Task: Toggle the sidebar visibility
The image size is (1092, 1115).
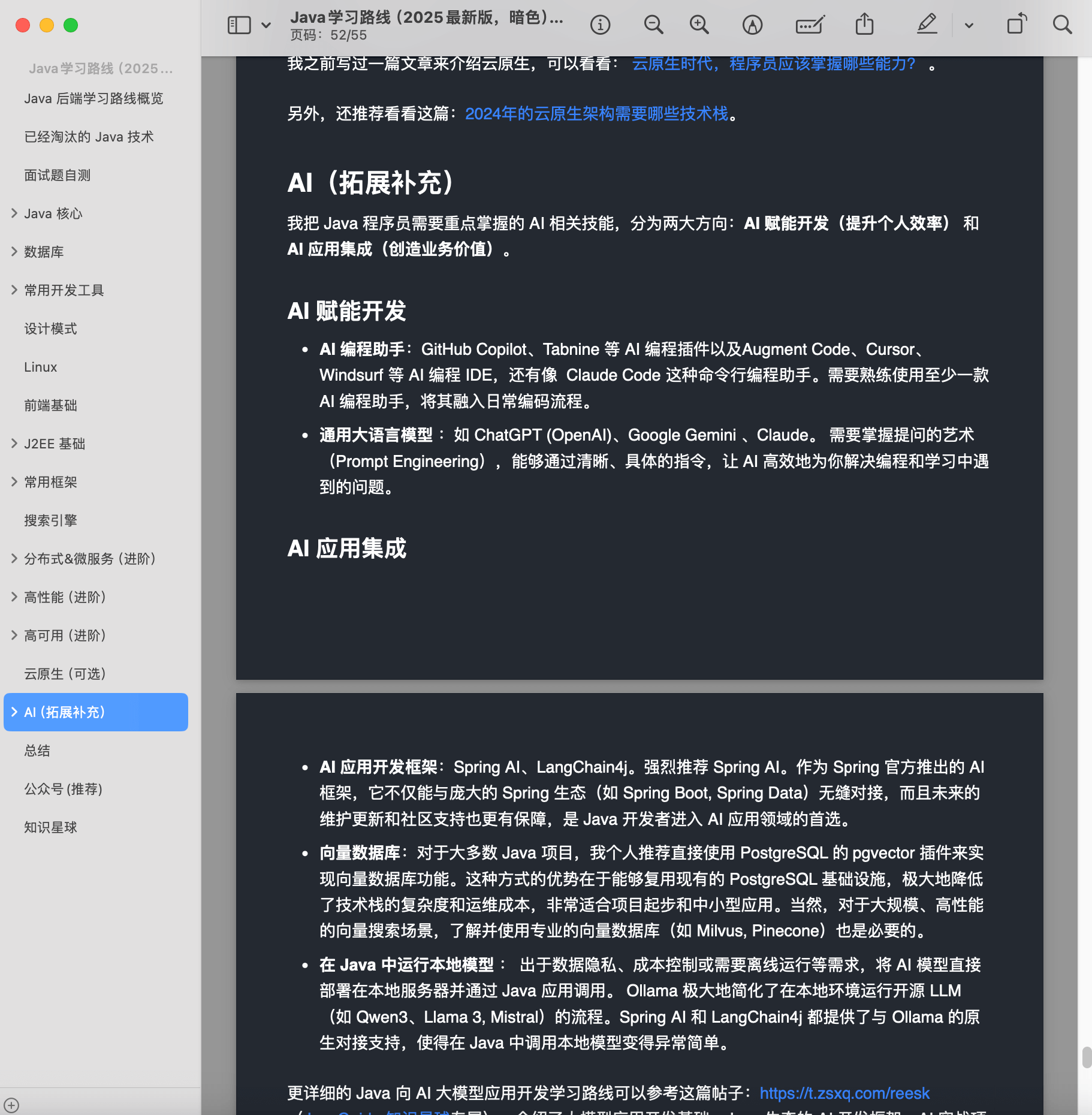Action: point(238,25)
